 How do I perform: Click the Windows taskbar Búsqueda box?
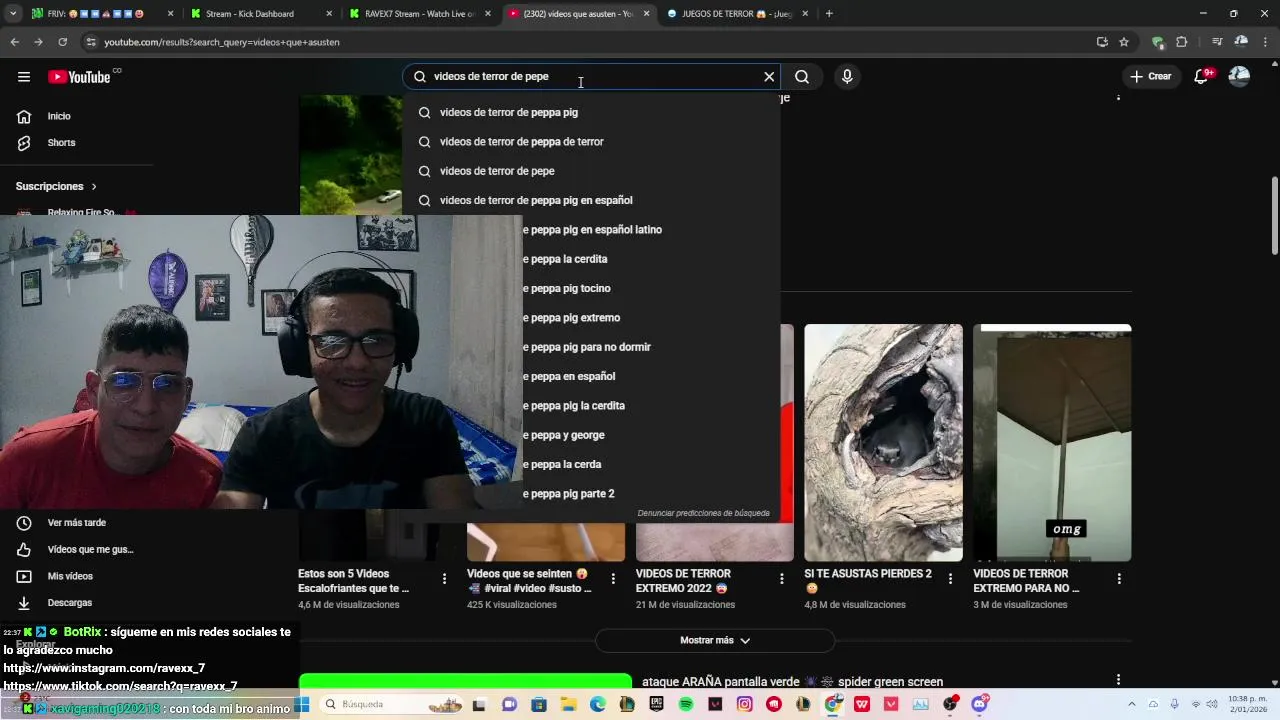[x=392, y=704]
